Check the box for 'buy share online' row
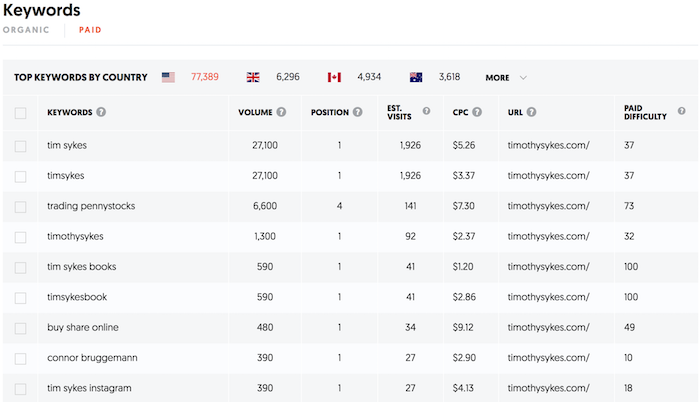The height and width of the screenshot is (402, 700). point(21,328)
